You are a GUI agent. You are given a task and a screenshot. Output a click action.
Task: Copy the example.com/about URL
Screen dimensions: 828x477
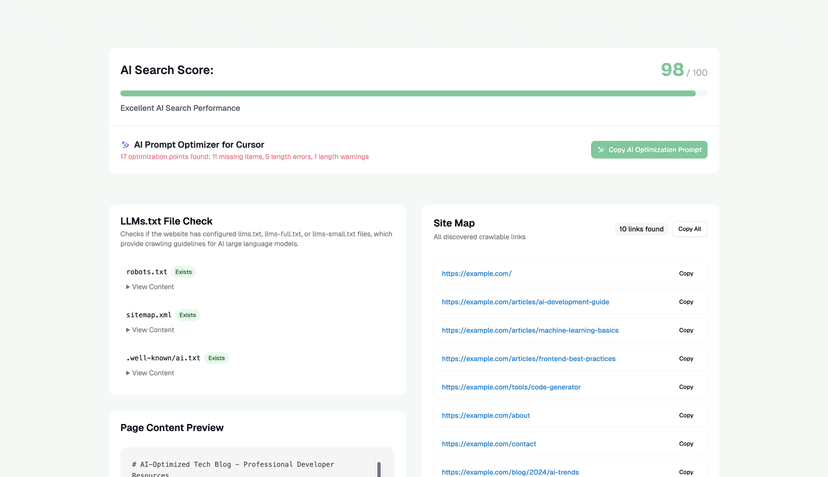tap(686, 415)
